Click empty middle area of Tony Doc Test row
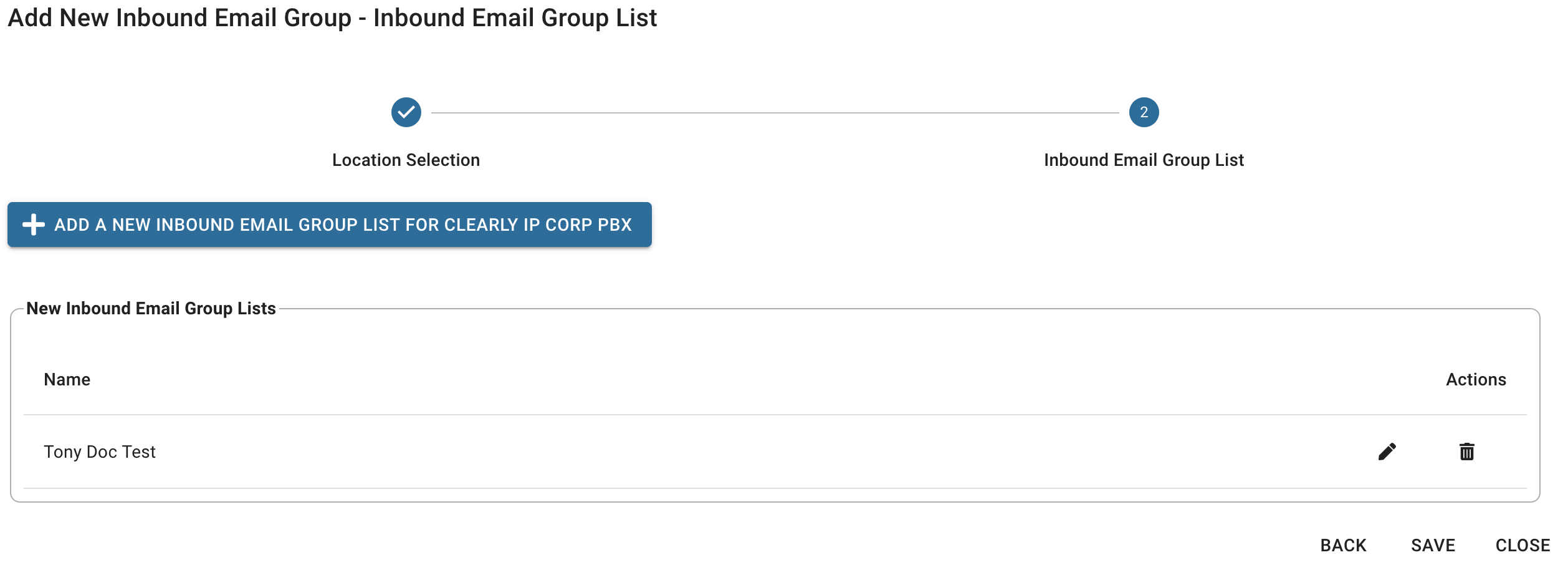Image resolution: width=1568 pixels, height=570 pixels. point(748,452)
